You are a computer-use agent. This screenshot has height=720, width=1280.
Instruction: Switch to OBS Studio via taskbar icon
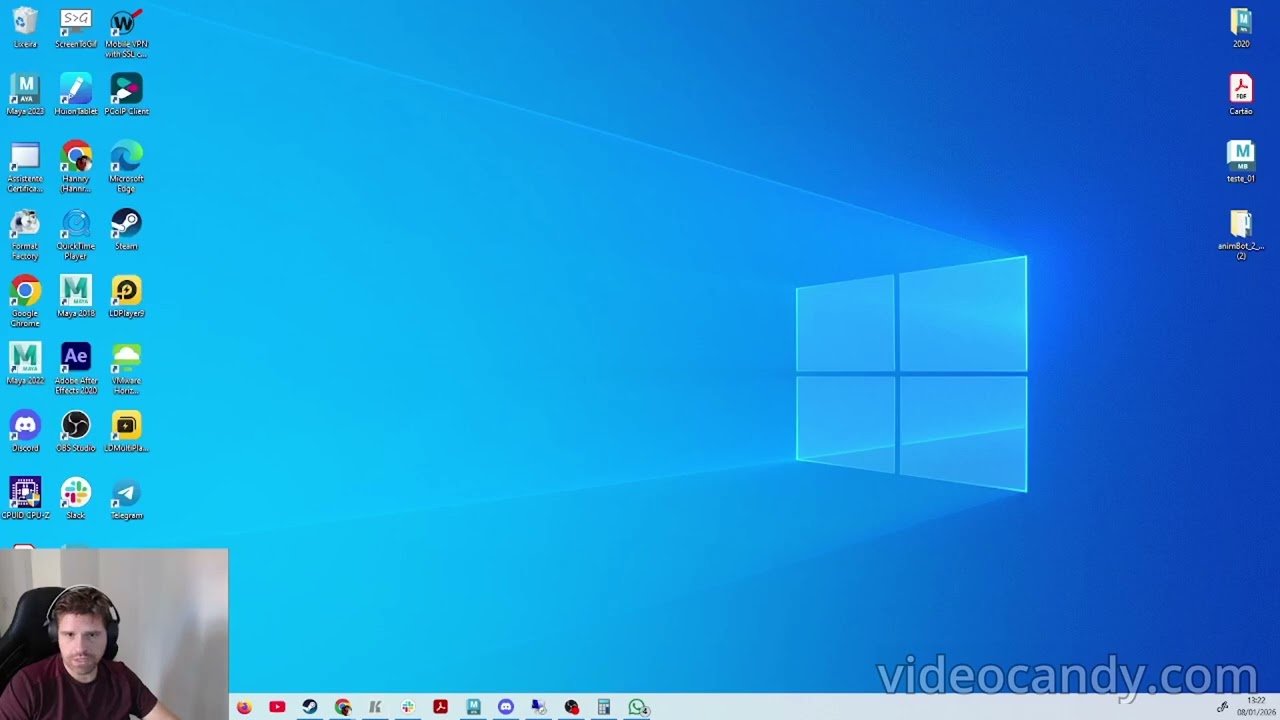pos(571,707)
